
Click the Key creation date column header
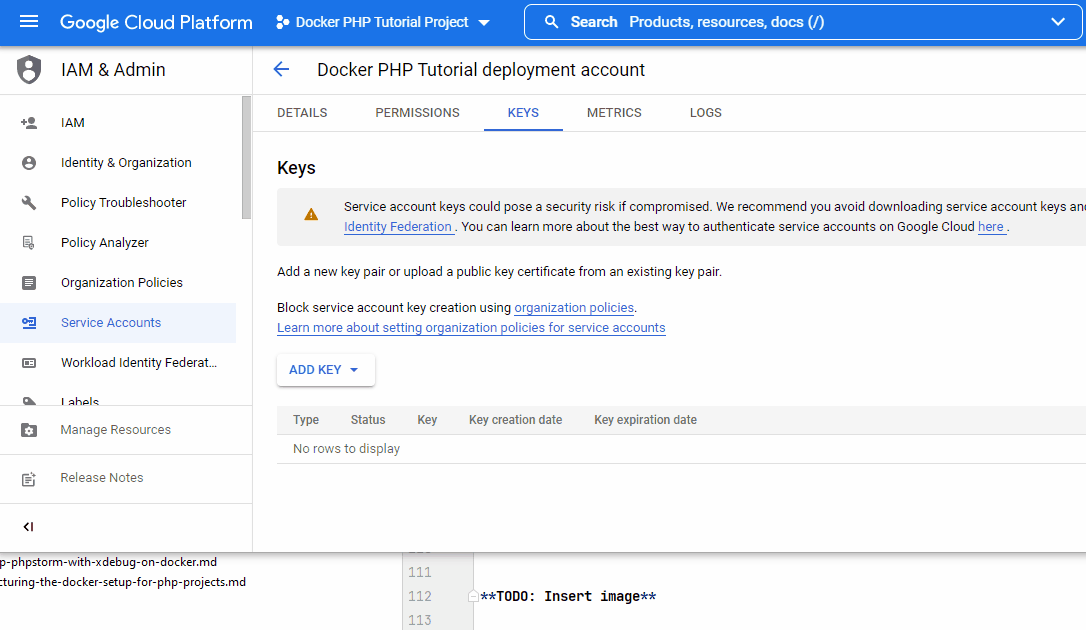click(515, 420)
